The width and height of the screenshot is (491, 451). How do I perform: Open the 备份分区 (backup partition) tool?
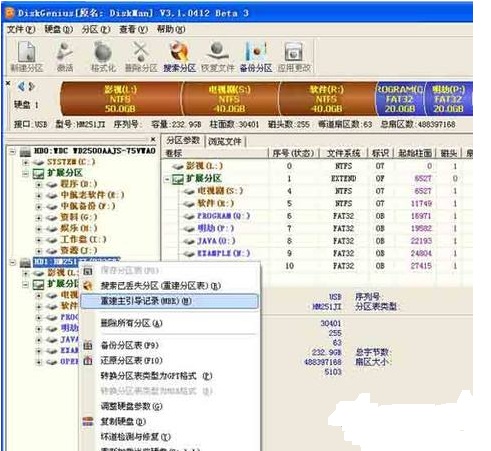pyautogui.click(x=256, y=56)
